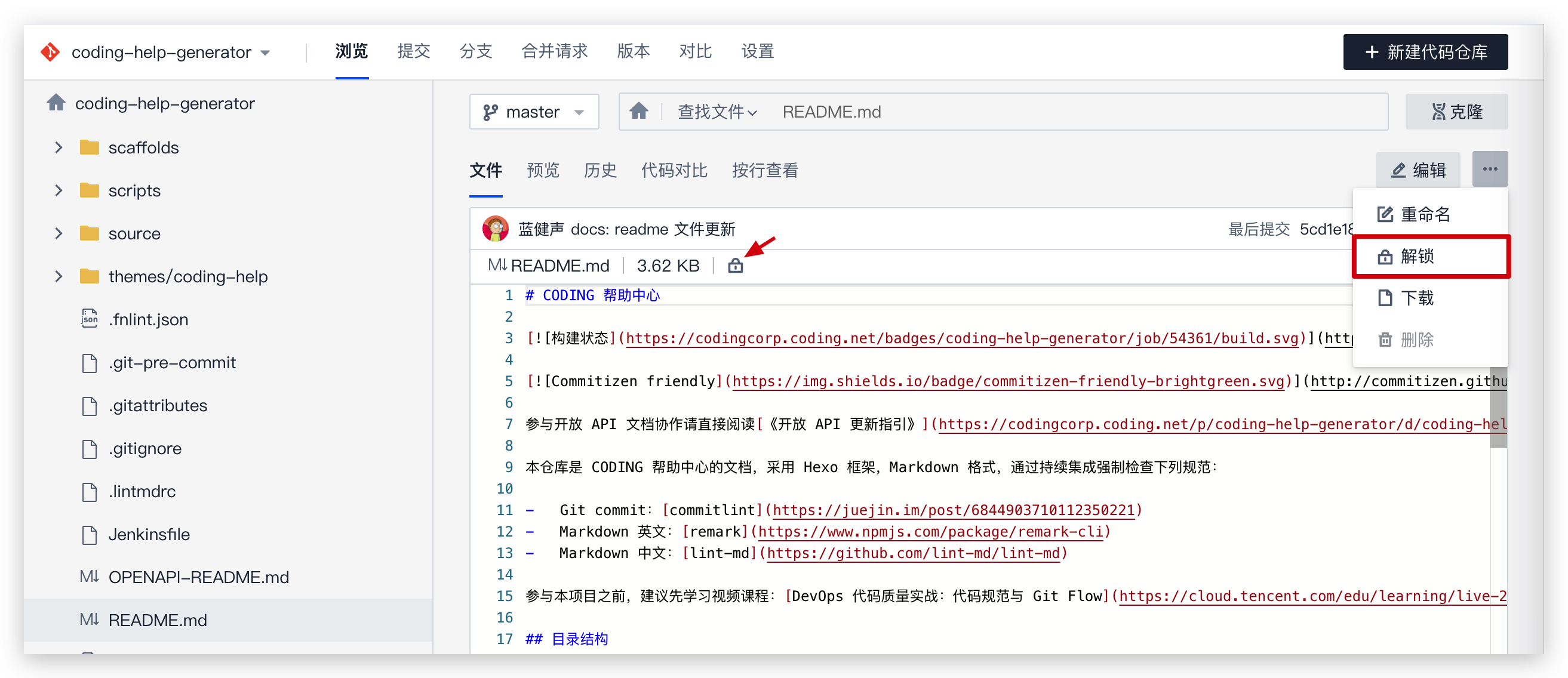Click the home icon in the path bar

point(638,112)
